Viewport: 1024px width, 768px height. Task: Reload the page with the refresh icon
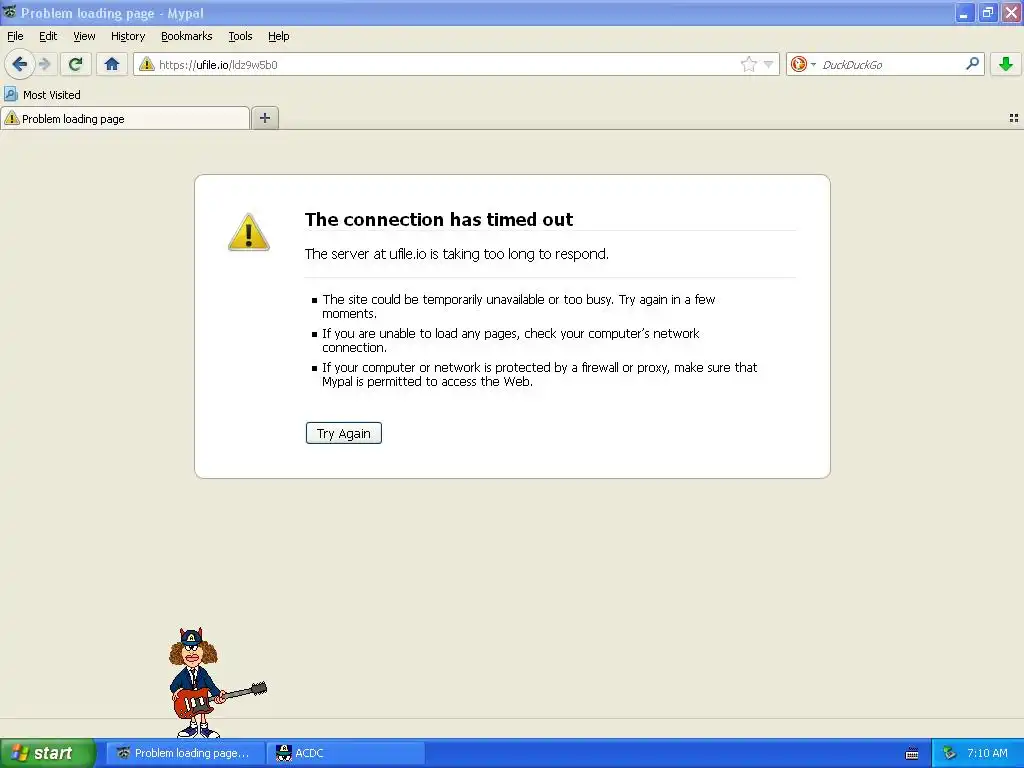point(75,64)
